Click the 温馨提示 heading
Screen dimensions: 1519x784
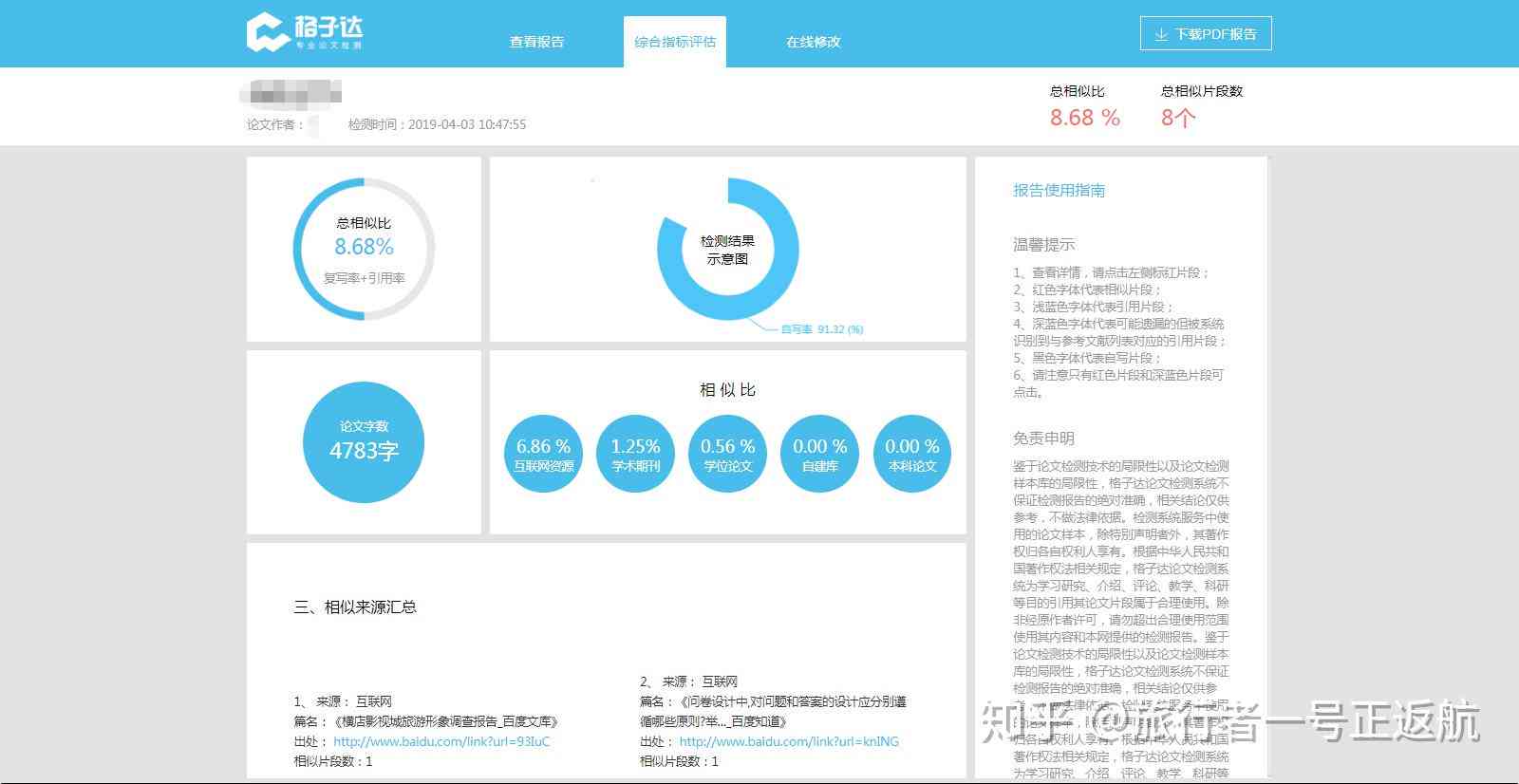click(1043, 245)
